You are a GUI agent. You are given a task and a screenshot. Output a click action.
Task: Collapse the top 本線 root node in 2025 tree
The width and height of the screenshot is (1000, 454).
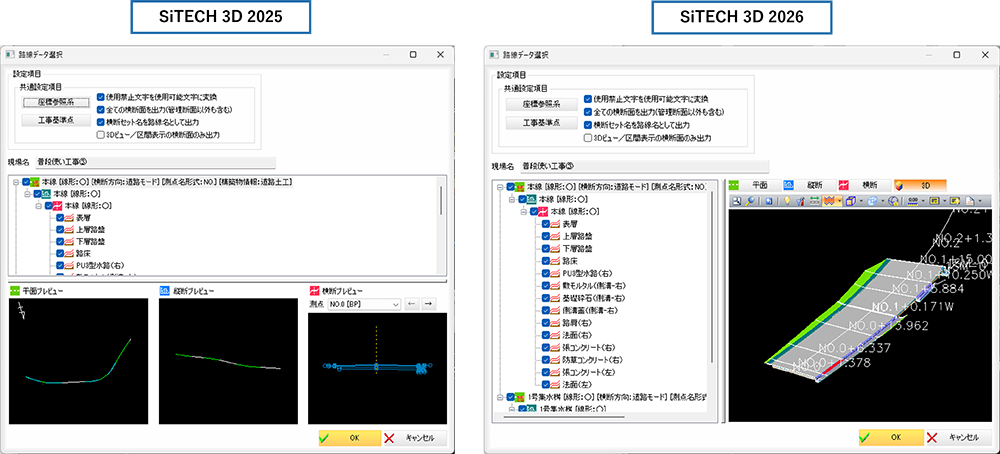15,182
